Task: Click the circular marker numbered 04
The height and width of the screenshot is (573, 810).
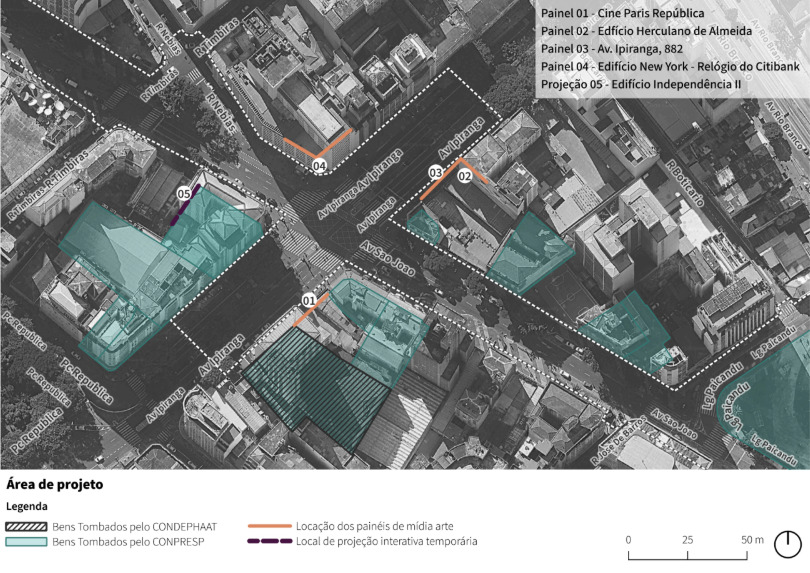Action: pos(319,165)
